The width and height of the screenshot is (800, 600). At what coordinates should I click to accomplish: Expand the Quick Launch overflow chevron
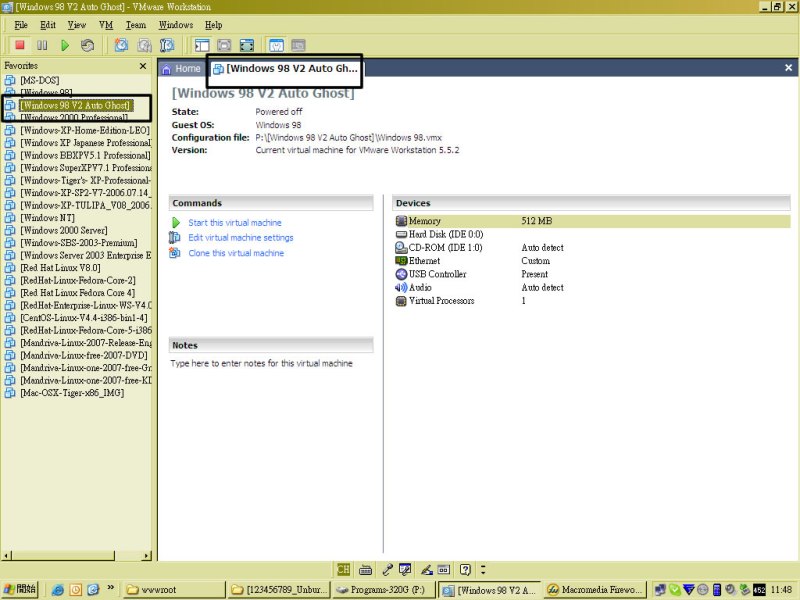pyautogui.click(x=110, y=588)
